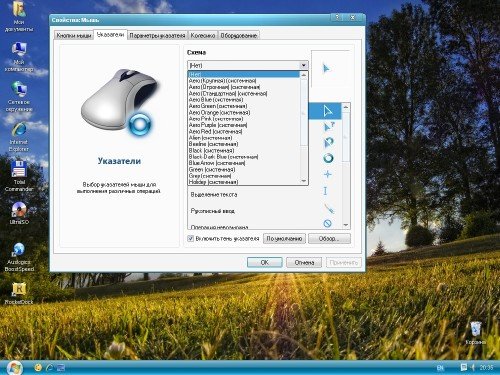Choose Green (системная) scheme from list
500x375 pixels.
244,169
